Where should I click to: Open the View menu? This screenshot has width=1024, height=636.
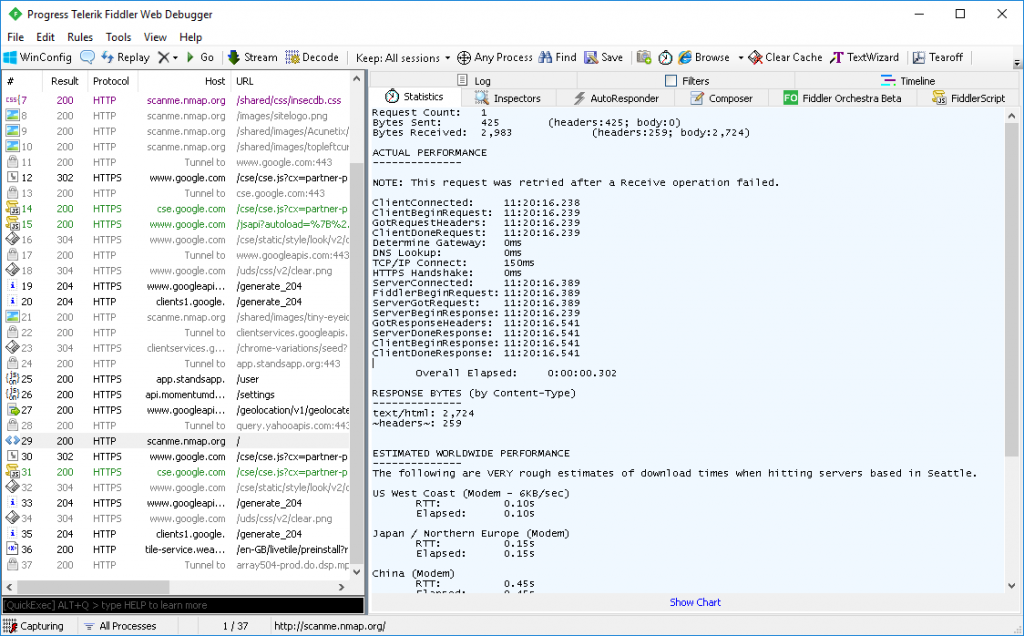point(155,37)
